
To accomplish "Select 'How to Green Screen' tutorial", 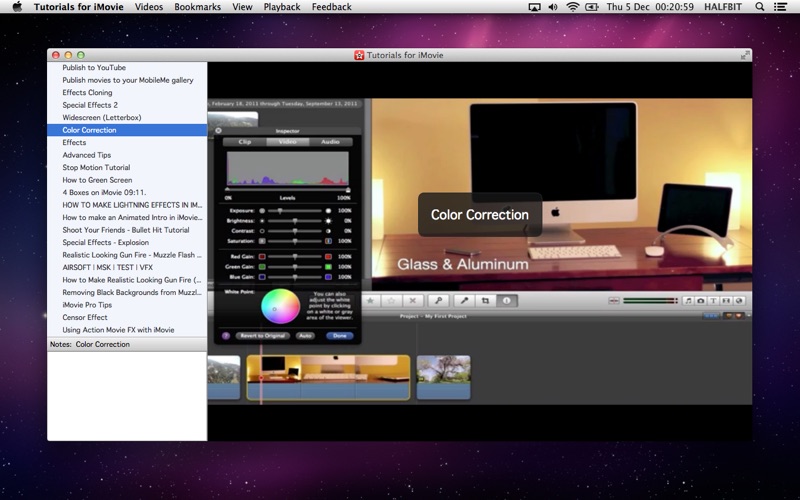I will tap(97, 180).
